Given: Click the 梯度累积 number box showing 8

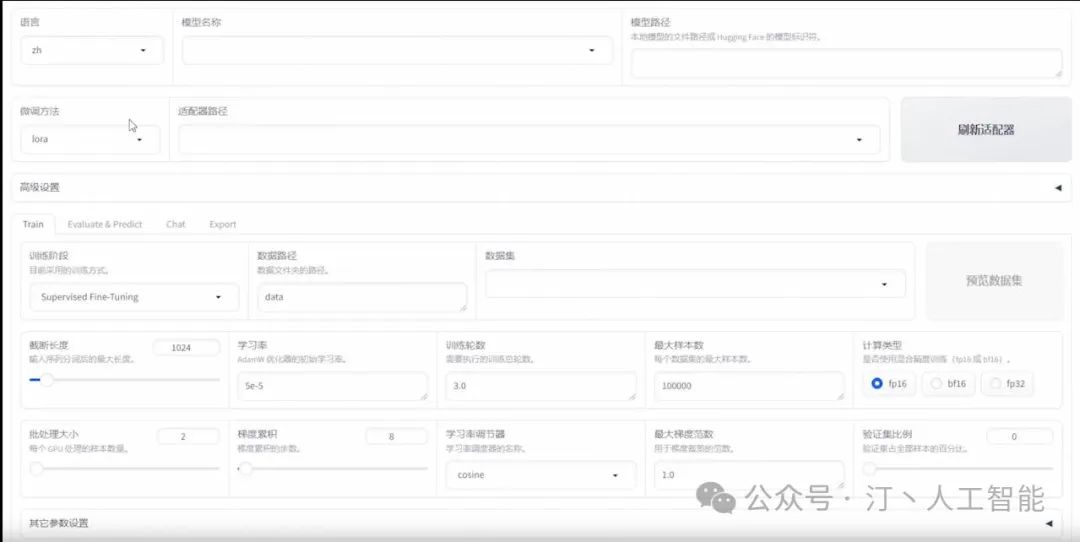Looking at the screenshot, I should pyautogui.click(x=396, y=437).
